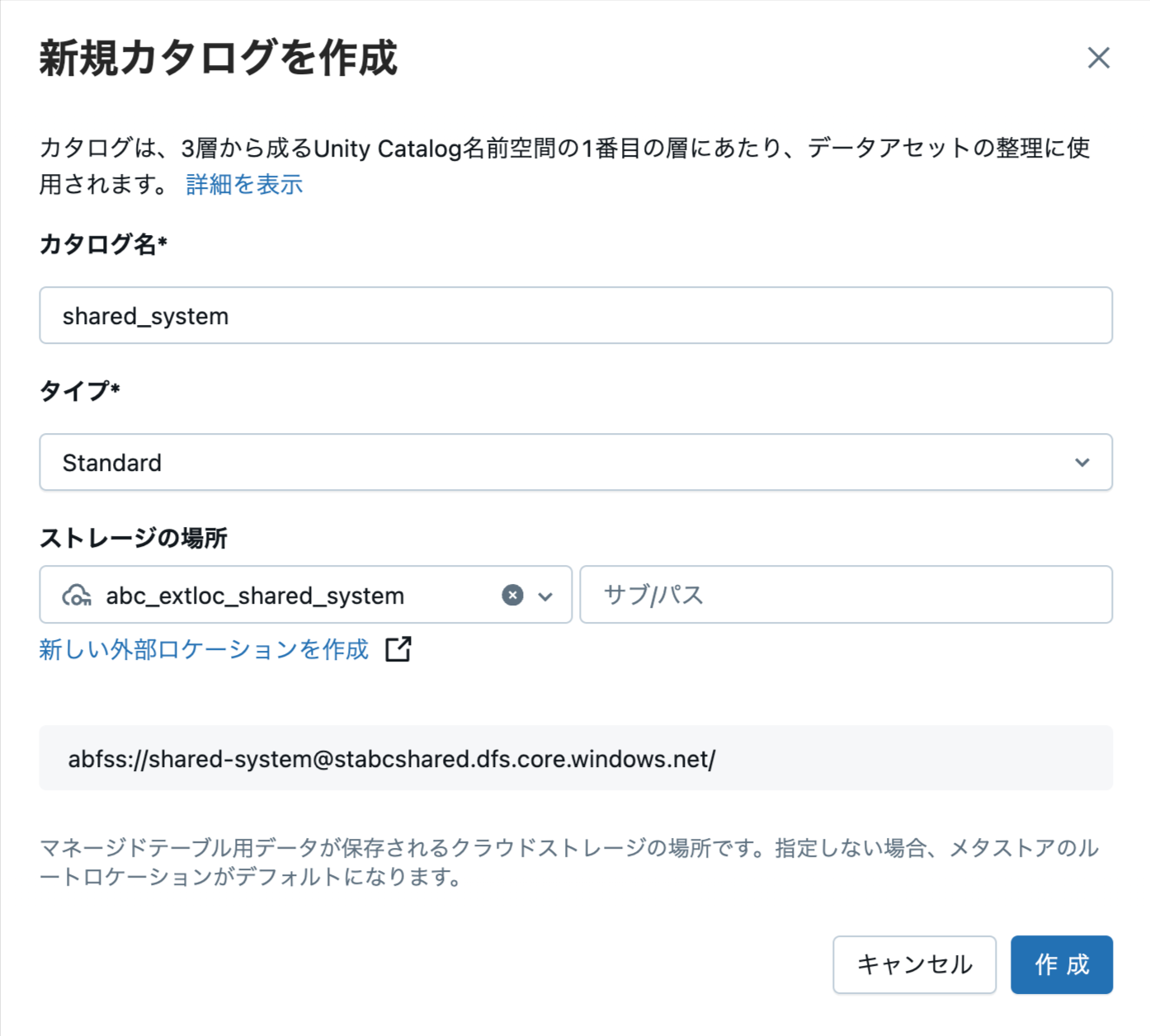Click the 新規カタログを作成 dialog title
Screen dimensions: 1150x1036
coord(219,58)
